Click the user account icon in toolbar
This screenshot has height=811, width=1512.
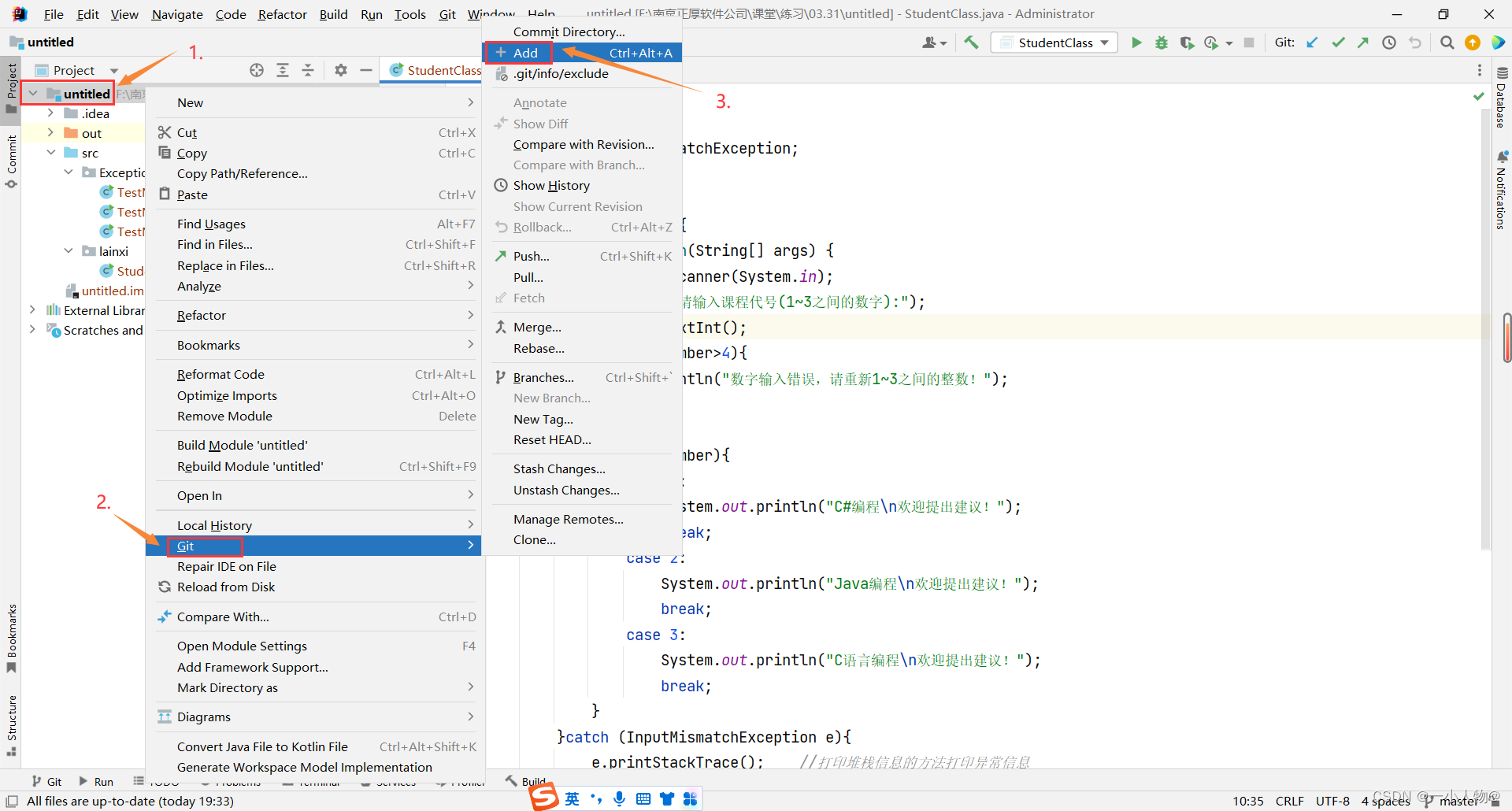[934, 43]
